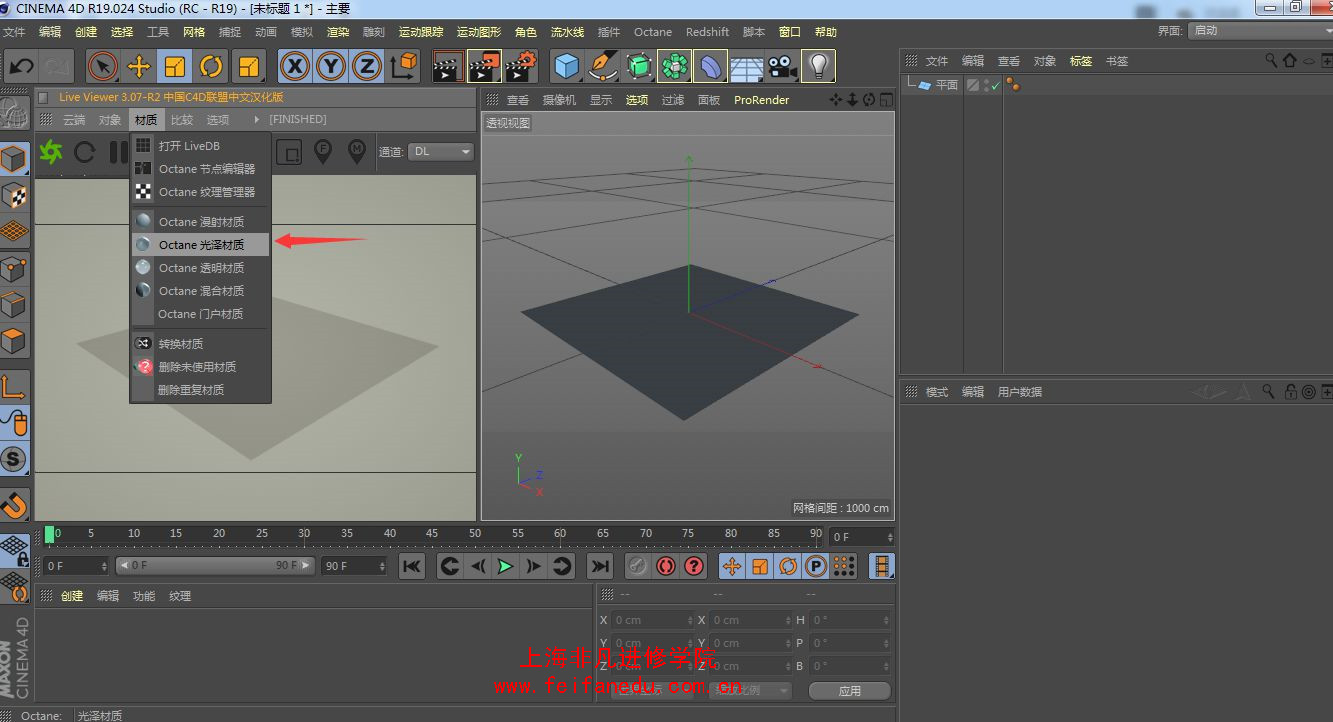Click the Octane material tag on 平面

(1013, 85)
